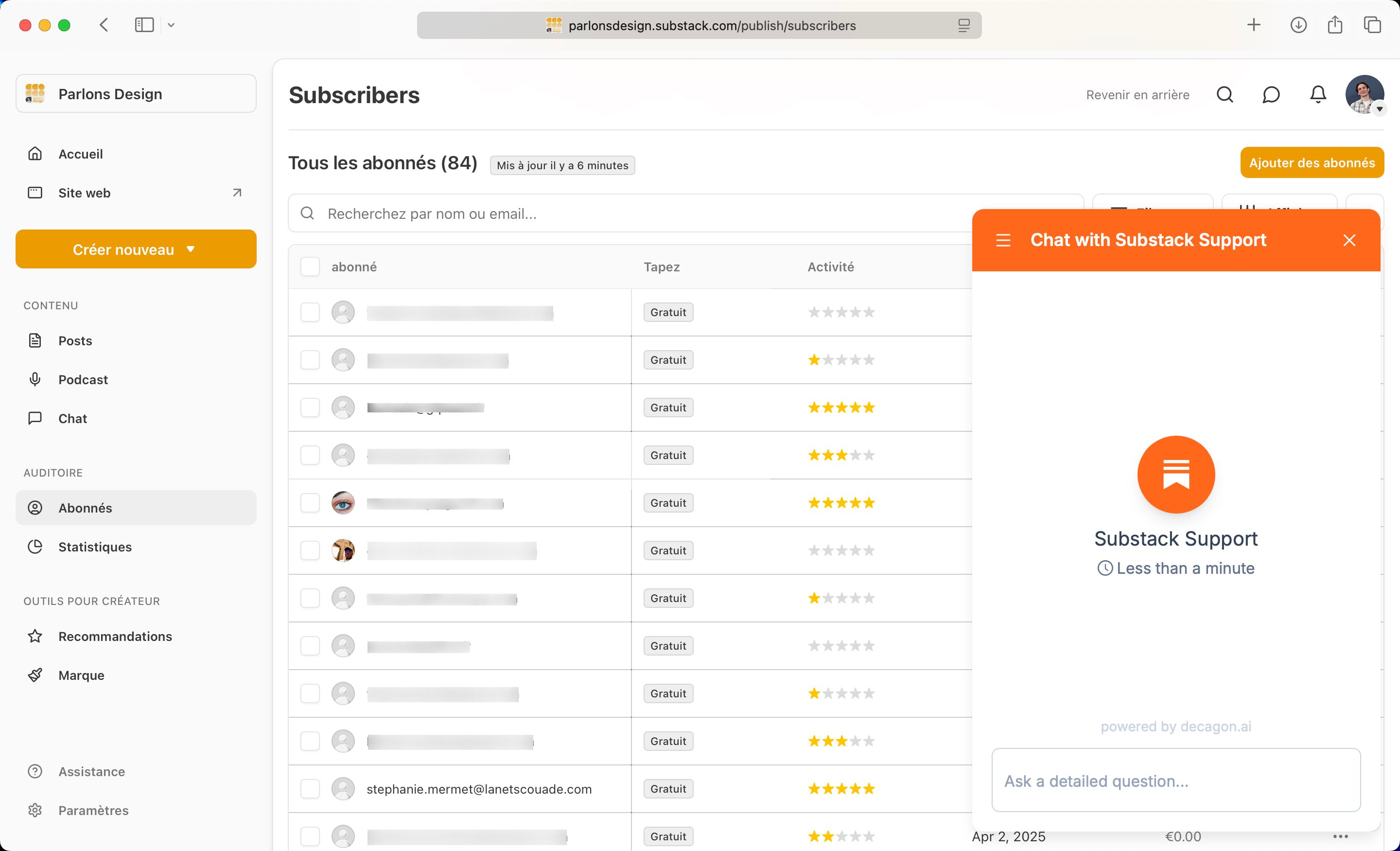The height and width of the screenshot is (851, 1400).
Task: Toggle the Safari sidebar icon
Action: point(144,25)
